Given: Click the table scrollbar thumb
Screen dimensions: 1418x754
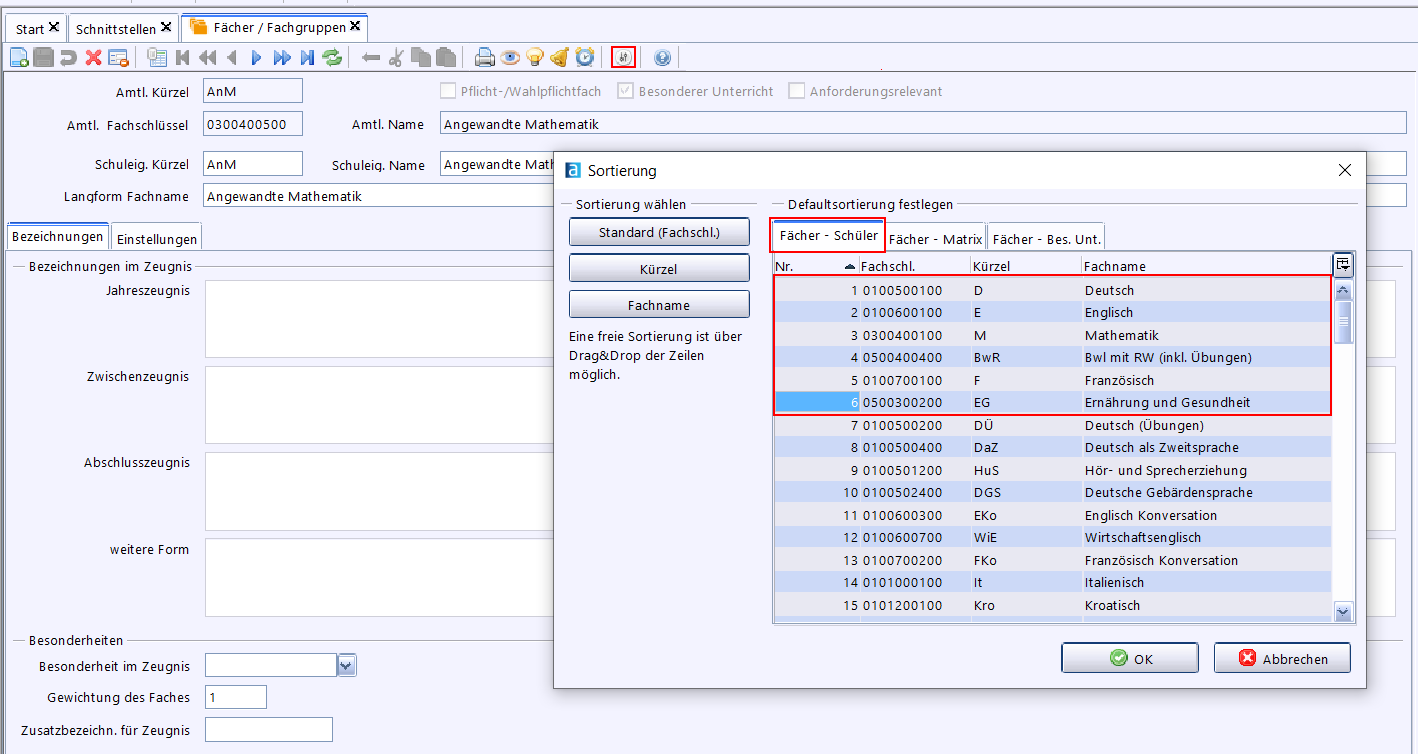Looking at the screenshot, I should 1344,322.
